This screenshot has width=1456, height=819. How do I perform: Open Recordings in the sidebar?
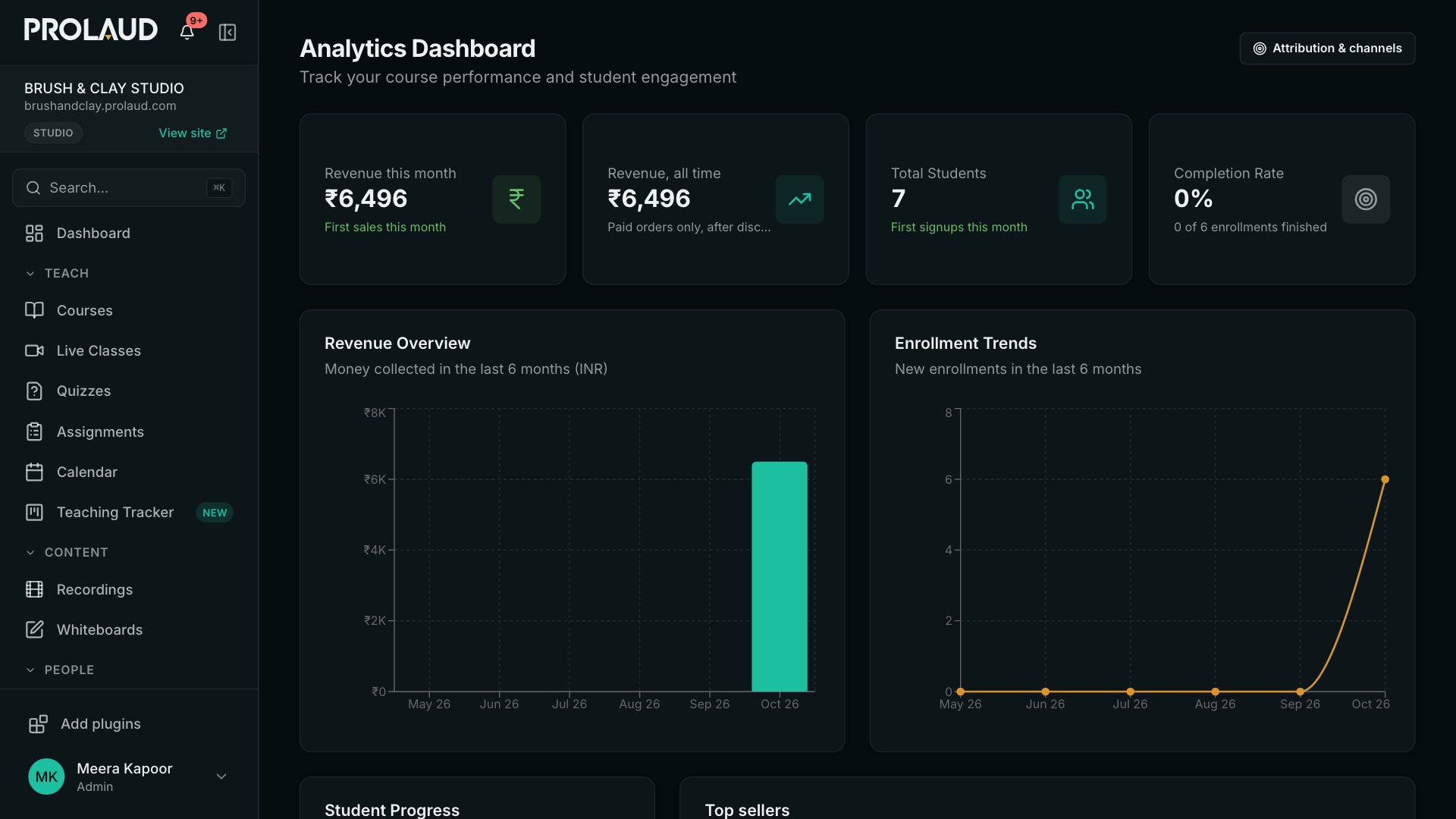click(129, 589)
